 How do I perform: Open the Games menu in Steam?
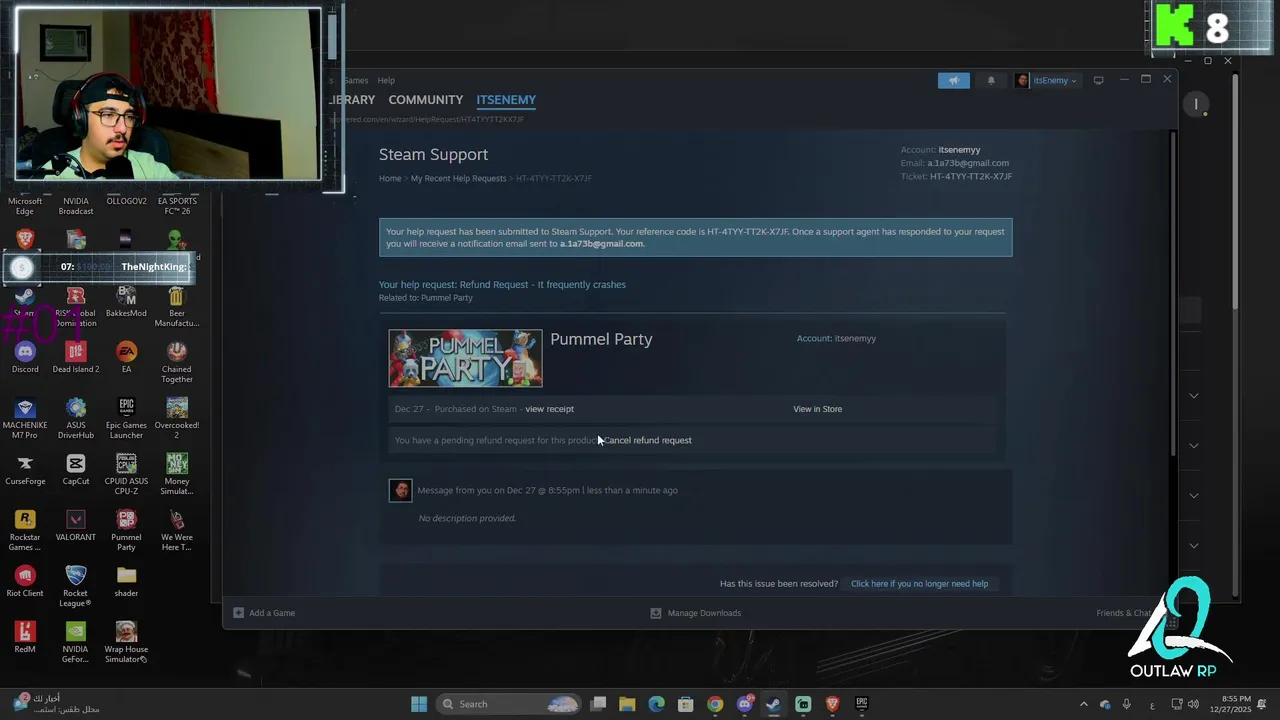tap(357, 80)
